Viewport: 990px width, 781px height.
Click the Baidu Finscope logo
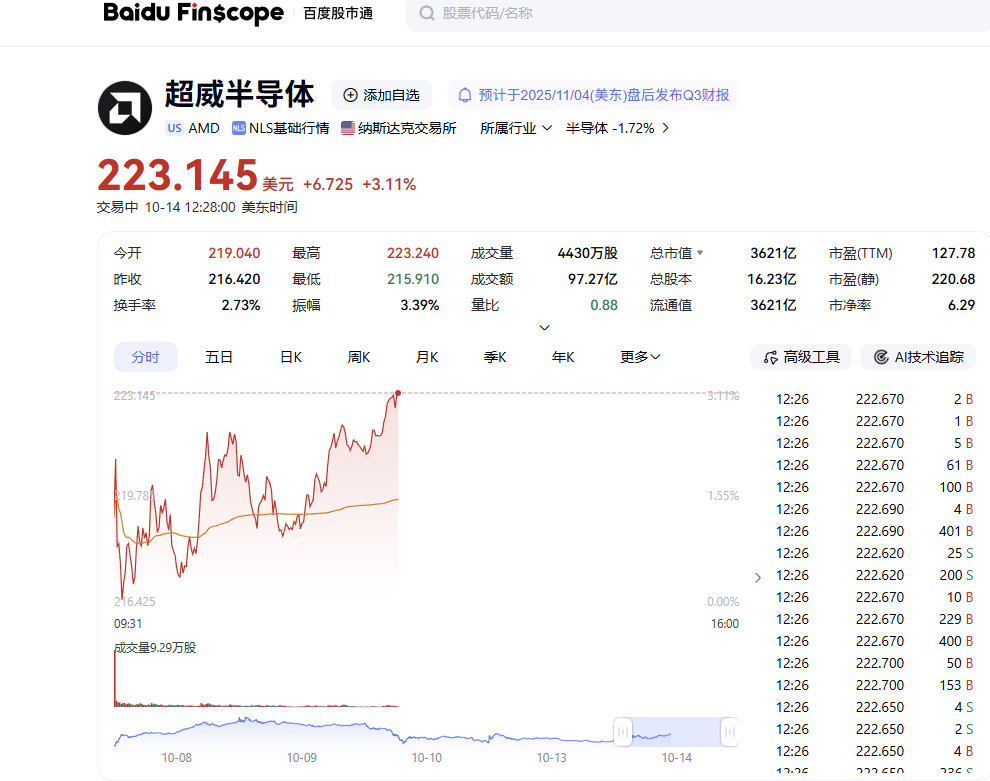[x=193, y=13]
